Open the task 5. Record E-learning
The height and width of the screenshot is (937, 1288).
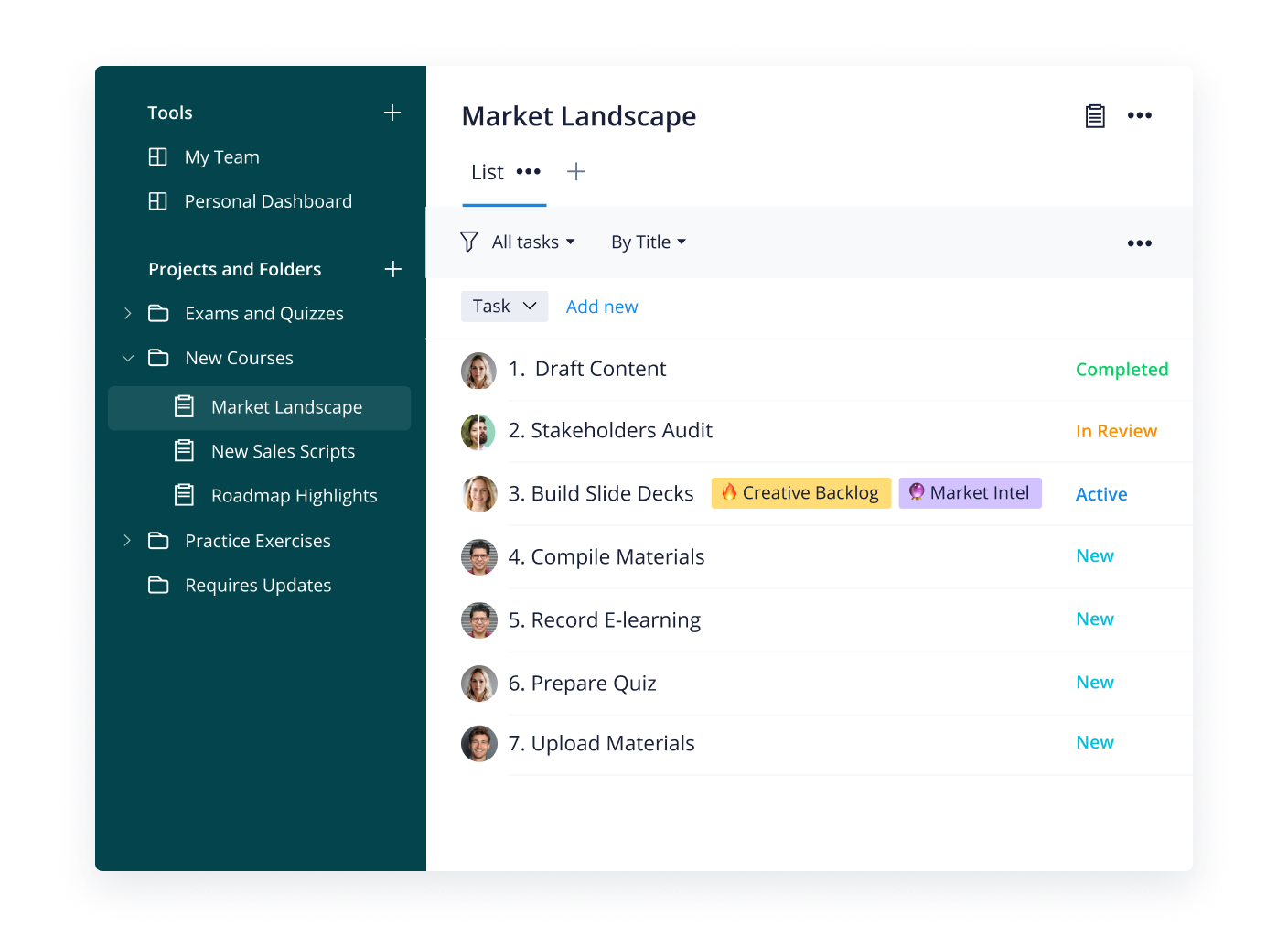[x=605, y=619]
